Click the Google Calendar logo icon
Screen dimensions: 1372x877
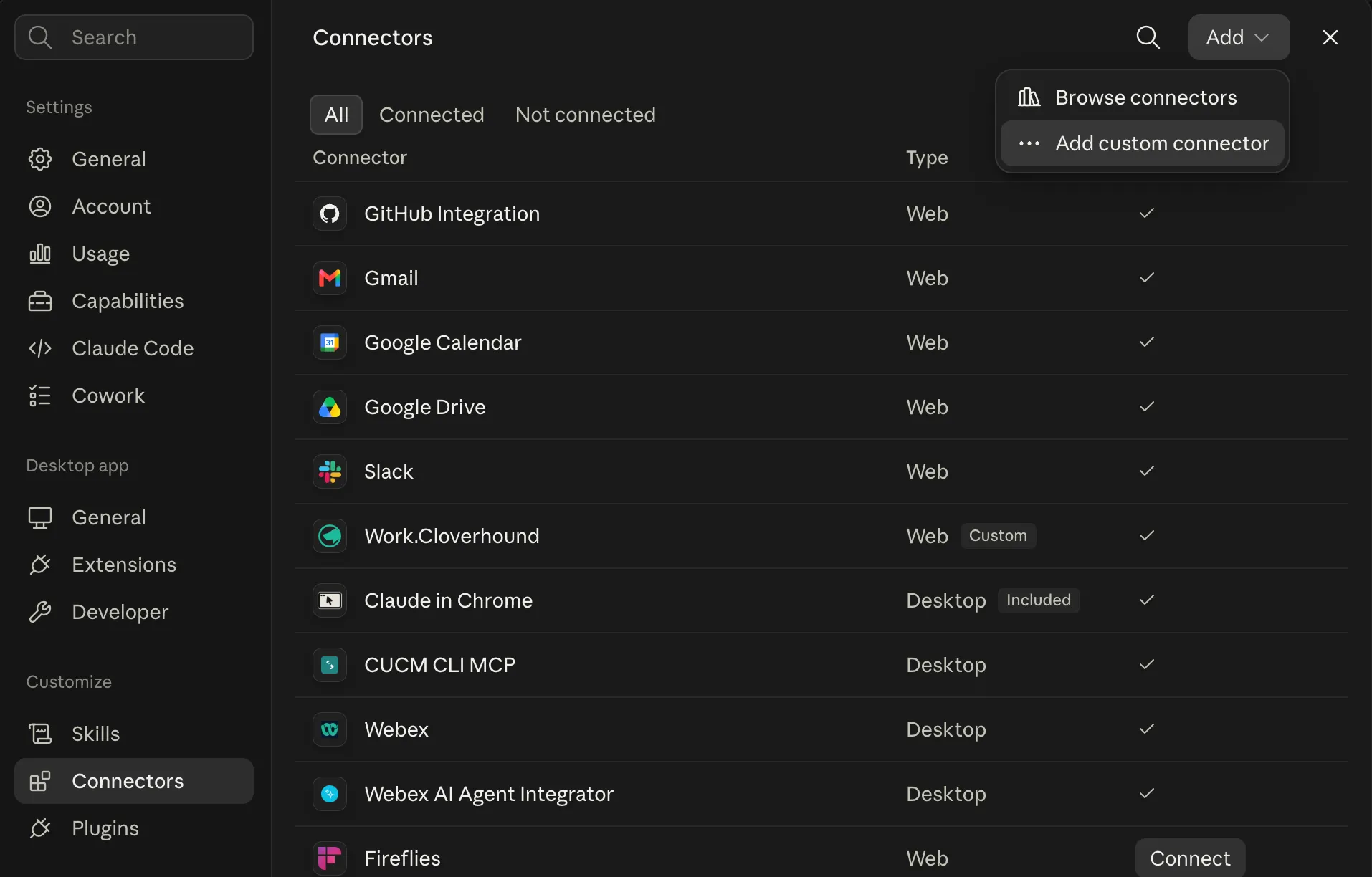(330, 342)
